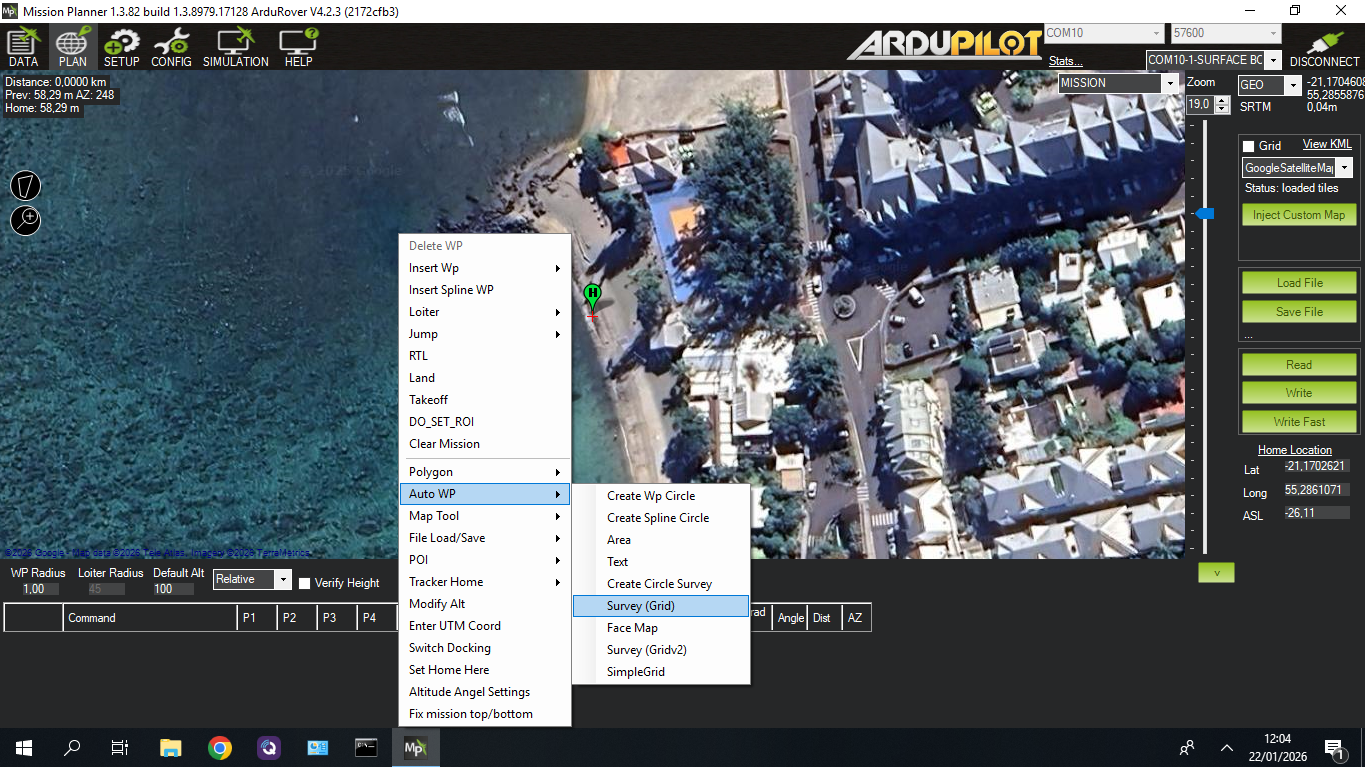Click the magnifier zoom icon on map
Screen dimensions: 1365x767
click(26, 220)
